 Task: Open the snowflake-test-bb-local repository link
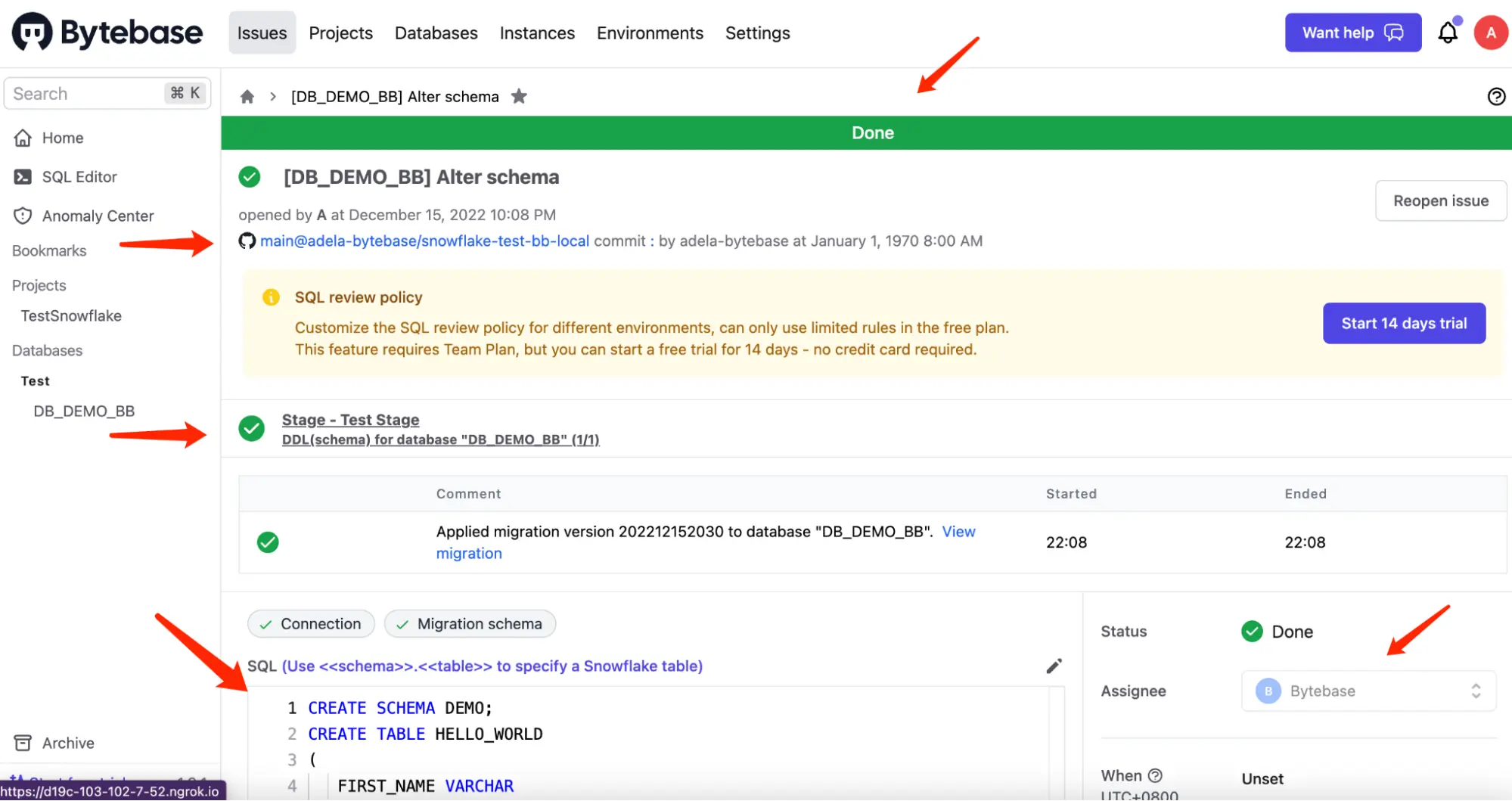click(424, 241)
